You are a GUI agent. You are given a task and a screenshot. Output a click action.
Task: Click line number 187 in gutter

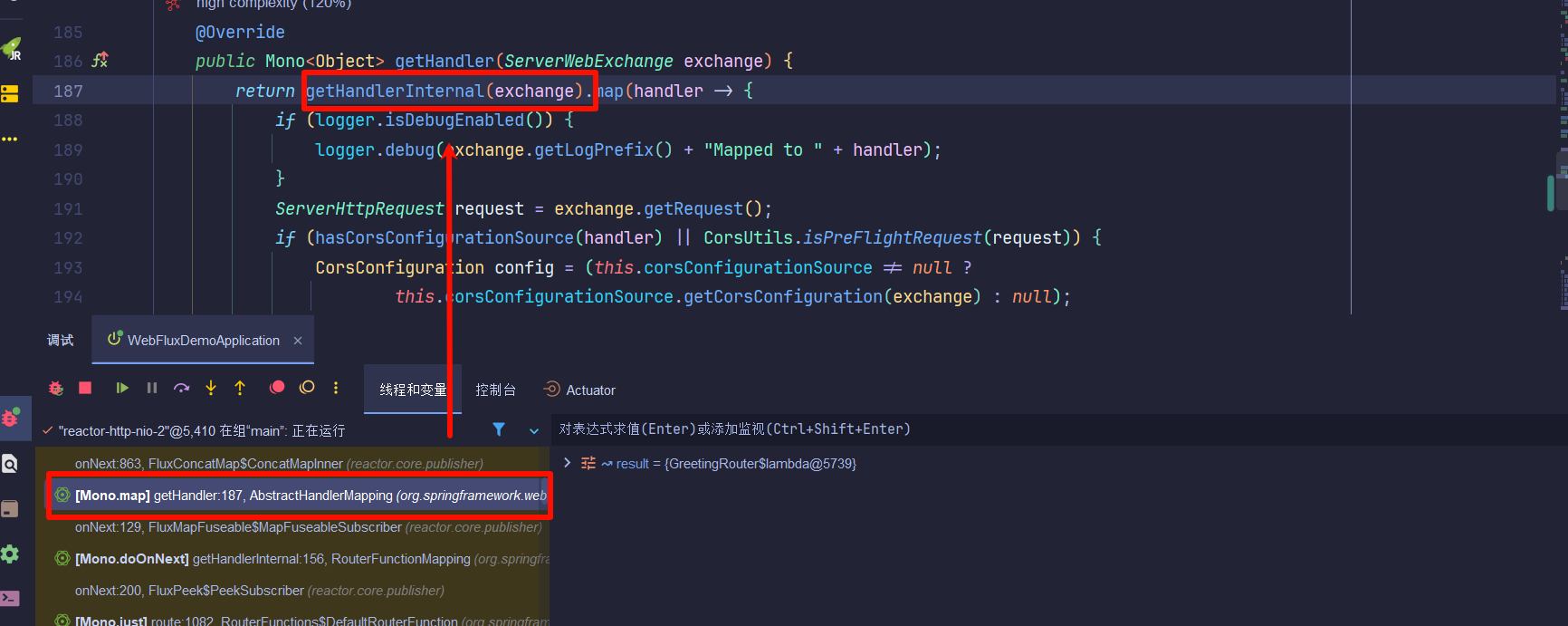68,91
